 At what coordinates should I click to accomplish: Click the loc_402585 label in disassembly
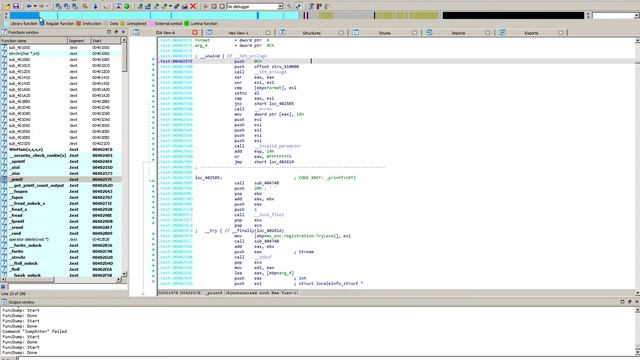pyautogui.click(x=208, y=178)
